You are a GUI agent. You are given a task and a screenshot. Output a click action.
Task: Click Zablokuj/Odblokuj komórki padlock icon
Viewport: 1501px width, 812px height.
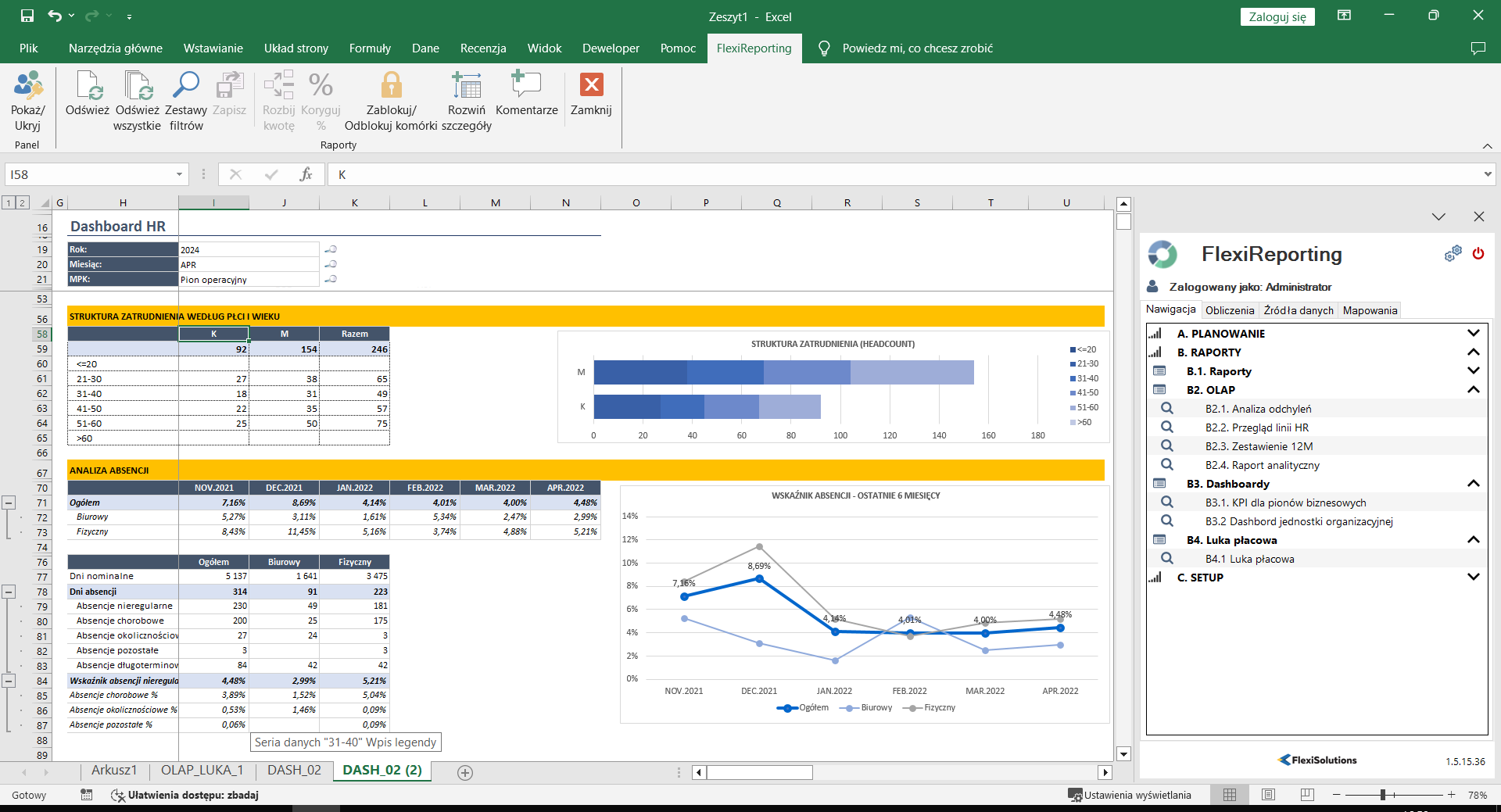[x=391, y=86]
